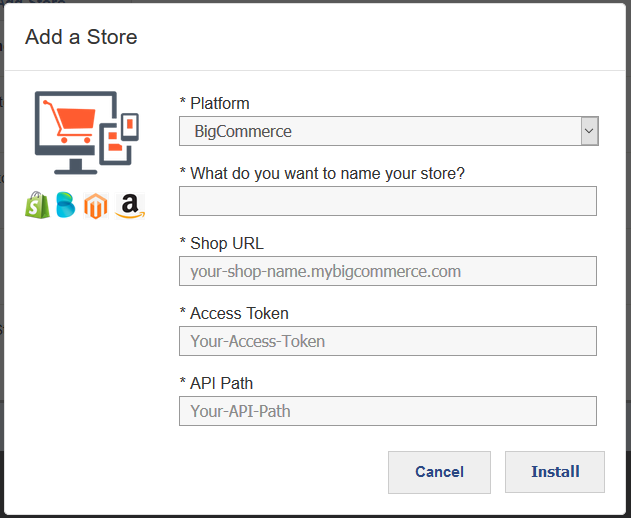The image size is (631, 518).
Task: Open the BigCommerce platform select box
Action: pyautogui.click(x=389, y=131)
